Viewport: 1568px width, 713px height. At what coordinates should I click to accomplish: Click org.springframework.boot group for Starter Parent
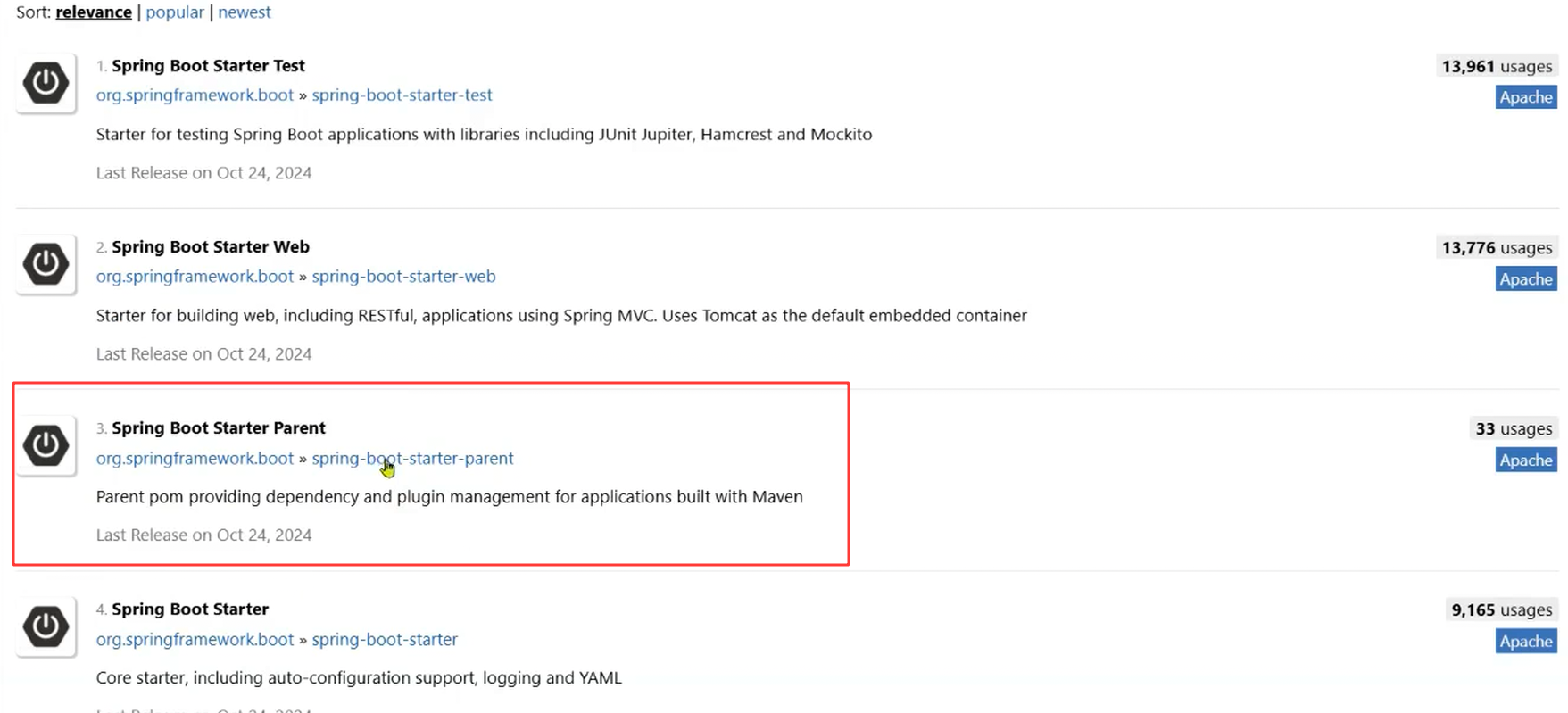195,459
